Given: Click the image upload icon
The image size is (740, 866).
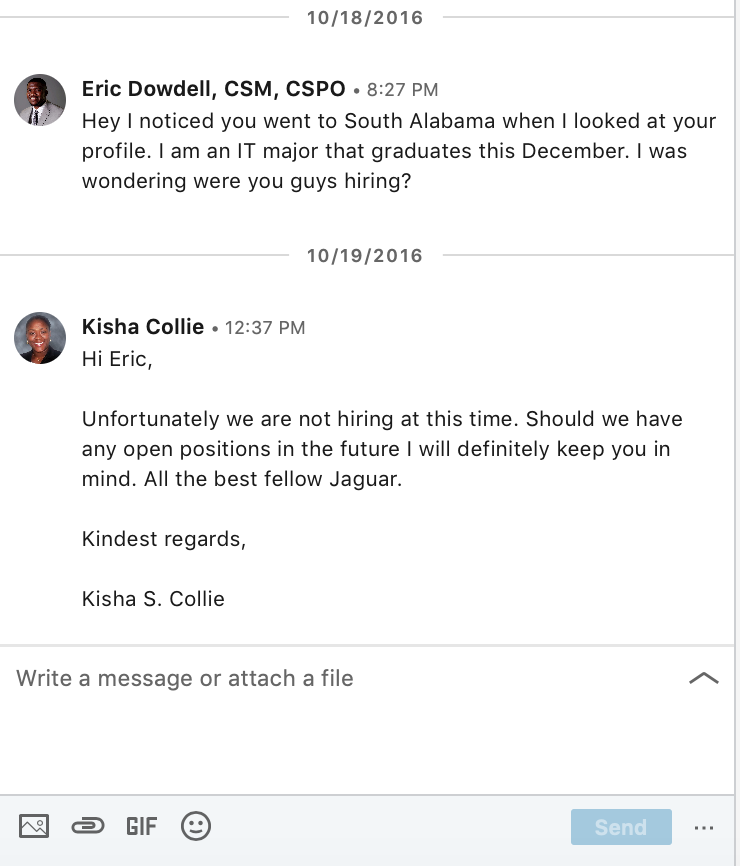Looking at the screenshot, I should [x=34, y=826].
